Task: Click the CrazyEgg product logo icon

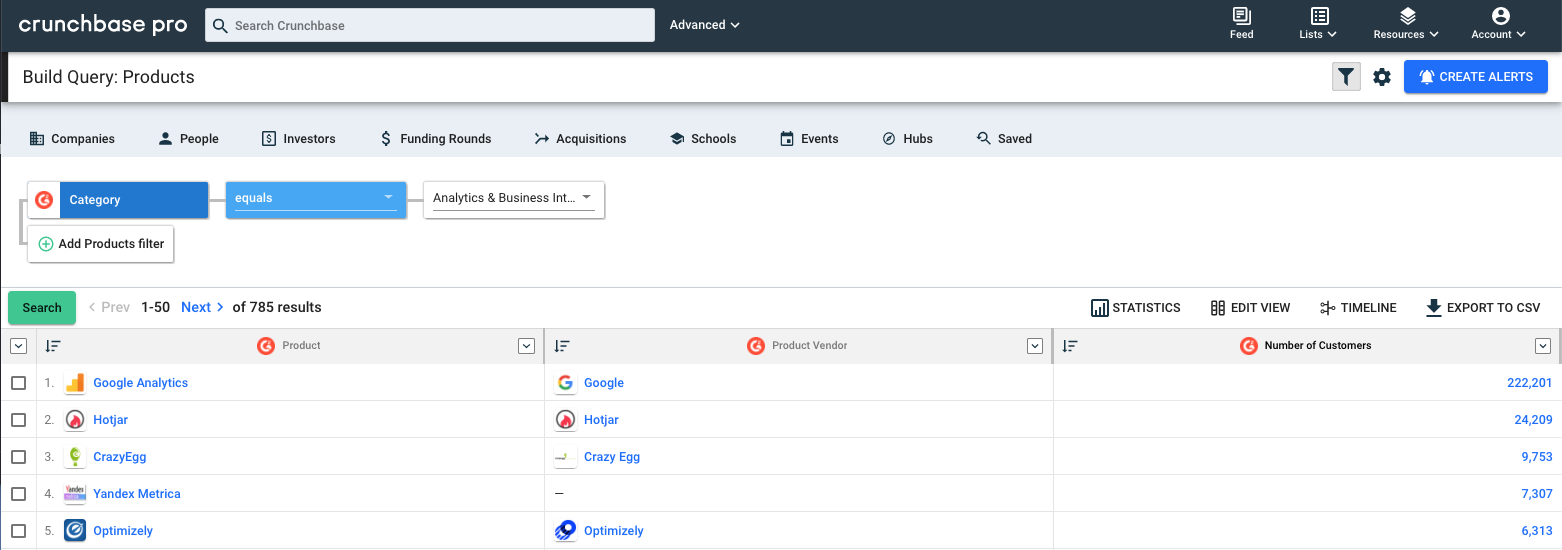Action: point(75,457)
